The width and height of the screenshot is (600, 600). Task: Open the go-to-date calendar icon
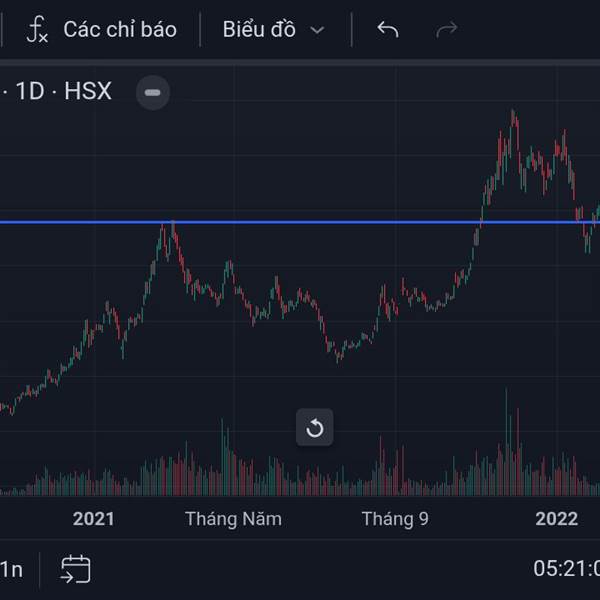pyautogui.click(x=75, y=570)
